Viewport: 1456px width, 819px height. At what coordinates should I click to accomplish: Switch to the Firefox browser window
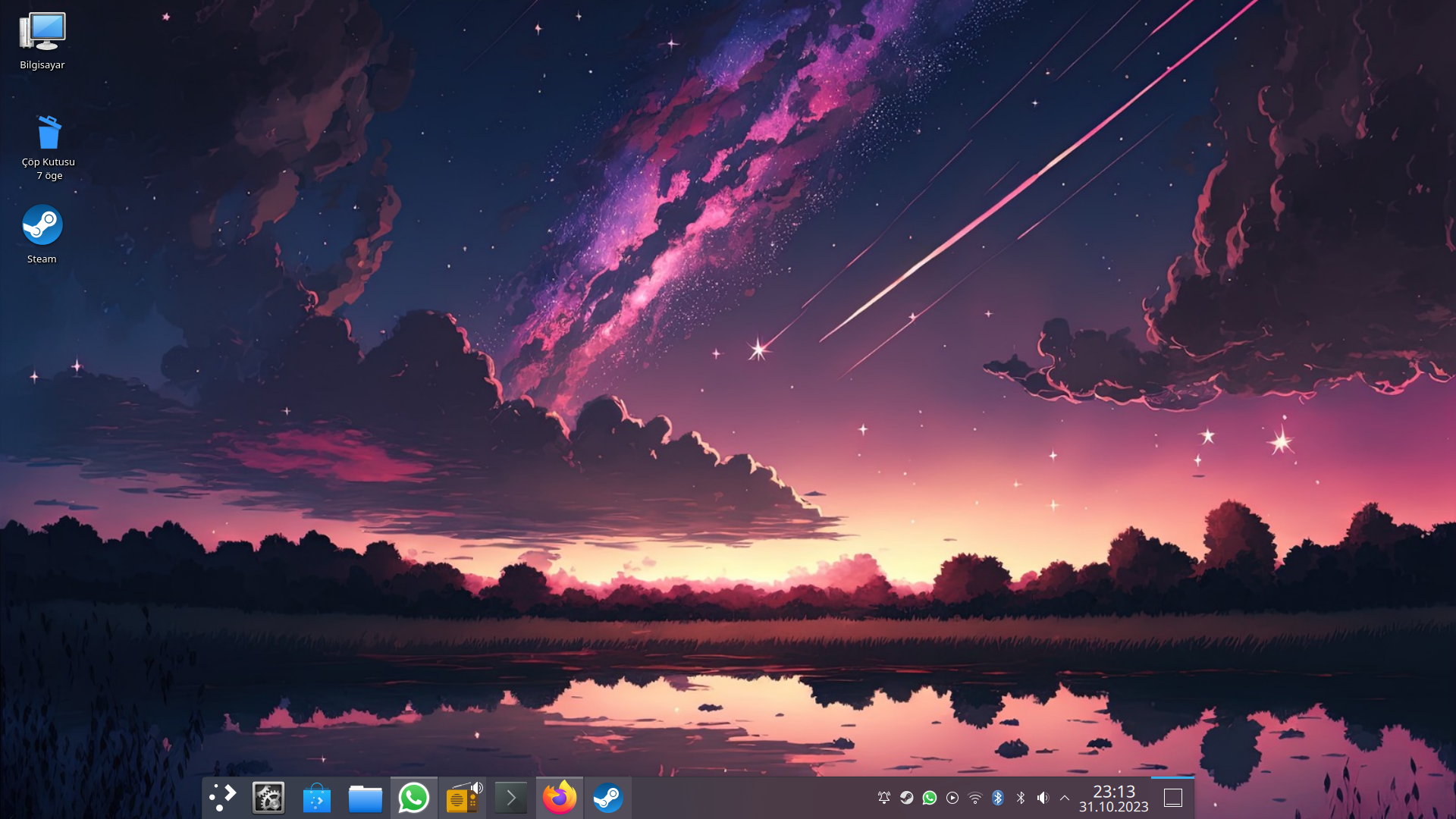pos(560,798)
